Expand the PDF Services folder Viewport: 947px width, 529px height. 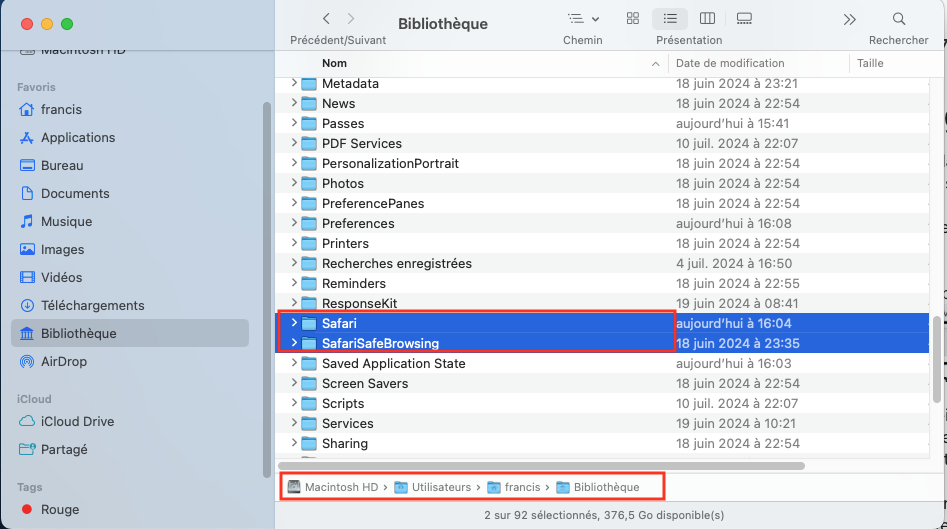pos(294,143)
